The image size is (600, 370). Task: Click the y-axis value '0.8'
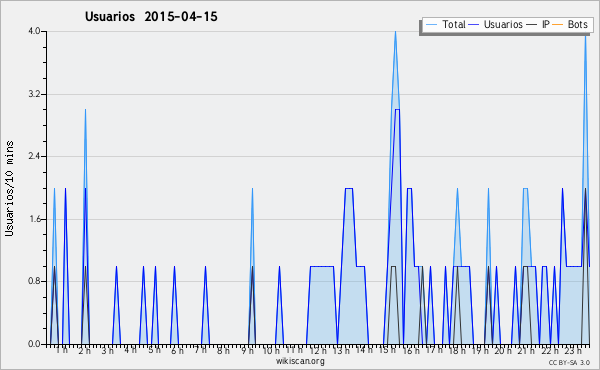(34, 282)
